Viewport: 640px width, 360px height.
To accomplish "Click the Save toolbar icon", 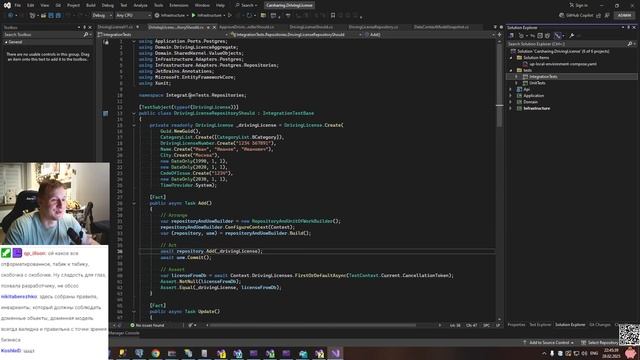I will tap(51, 15).
